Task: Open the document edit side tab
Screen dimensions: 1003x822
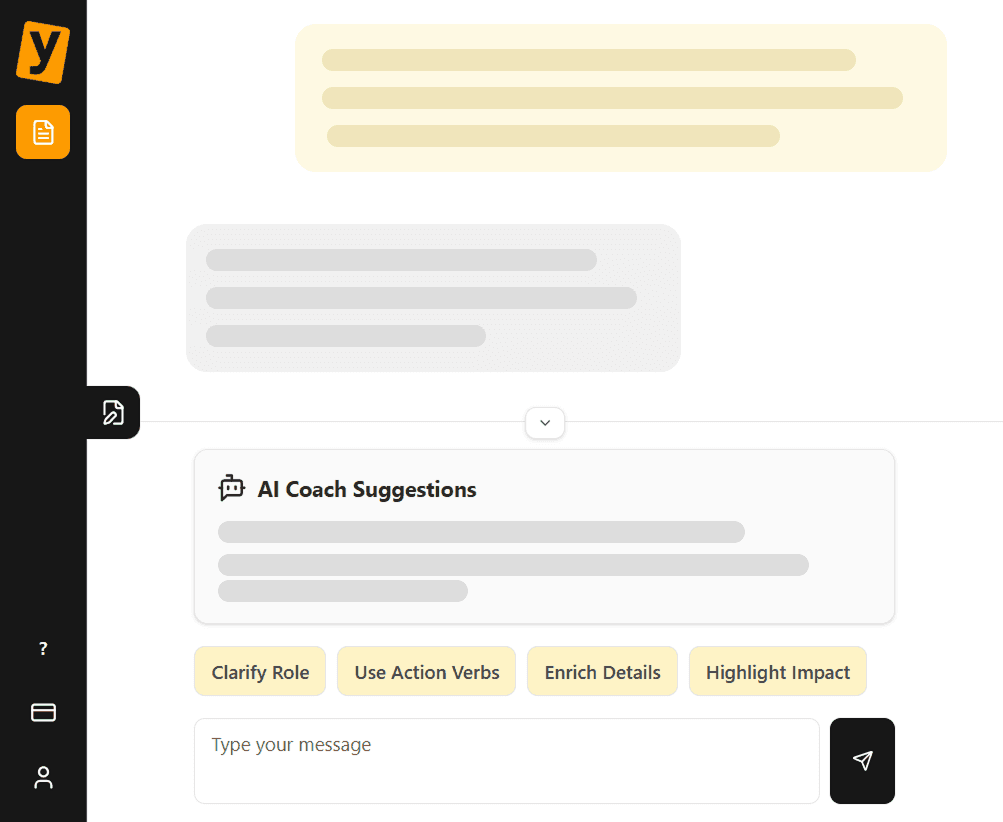Action: coord(113,413)
